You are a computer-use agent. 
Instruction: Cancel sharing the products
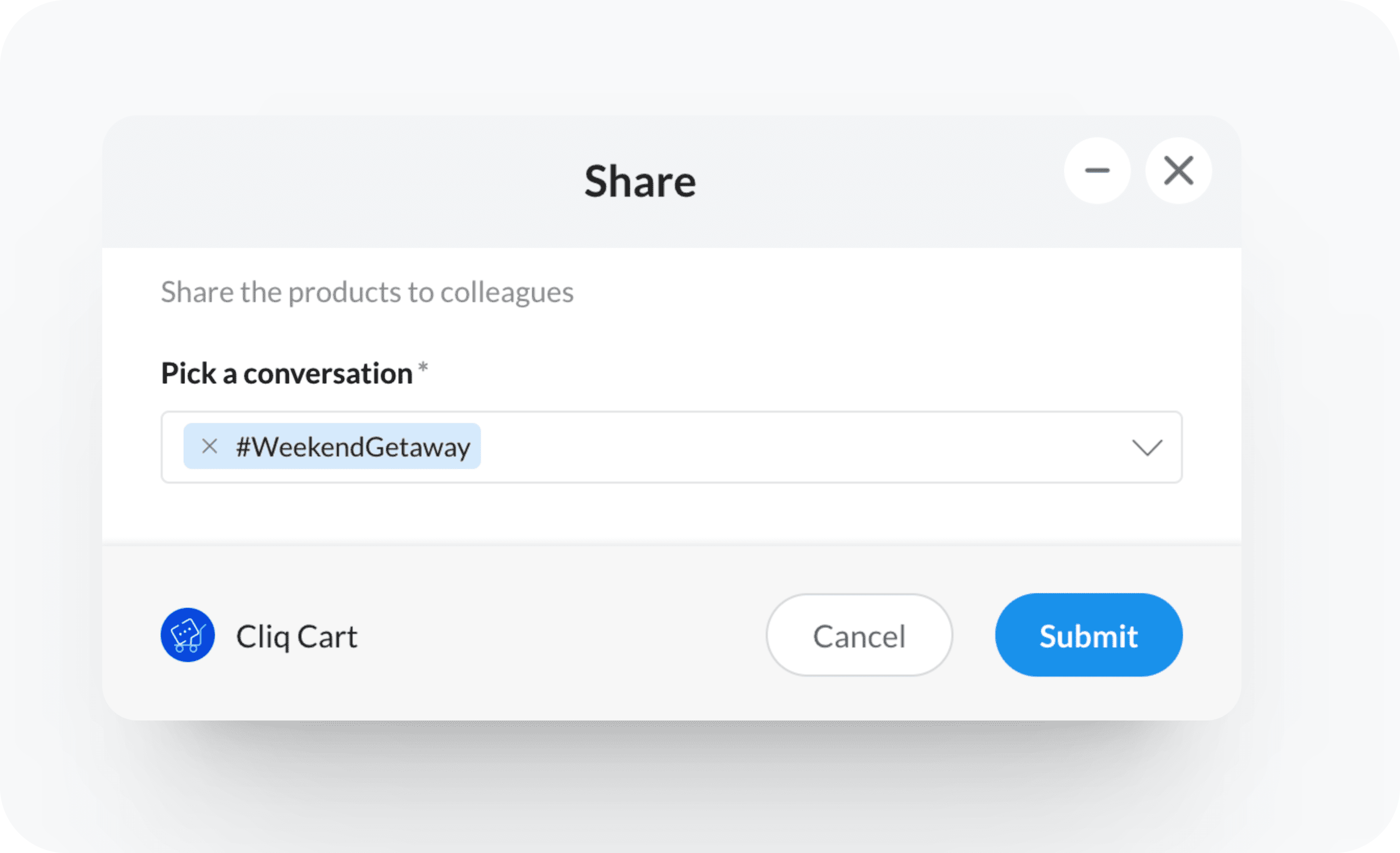859,635
